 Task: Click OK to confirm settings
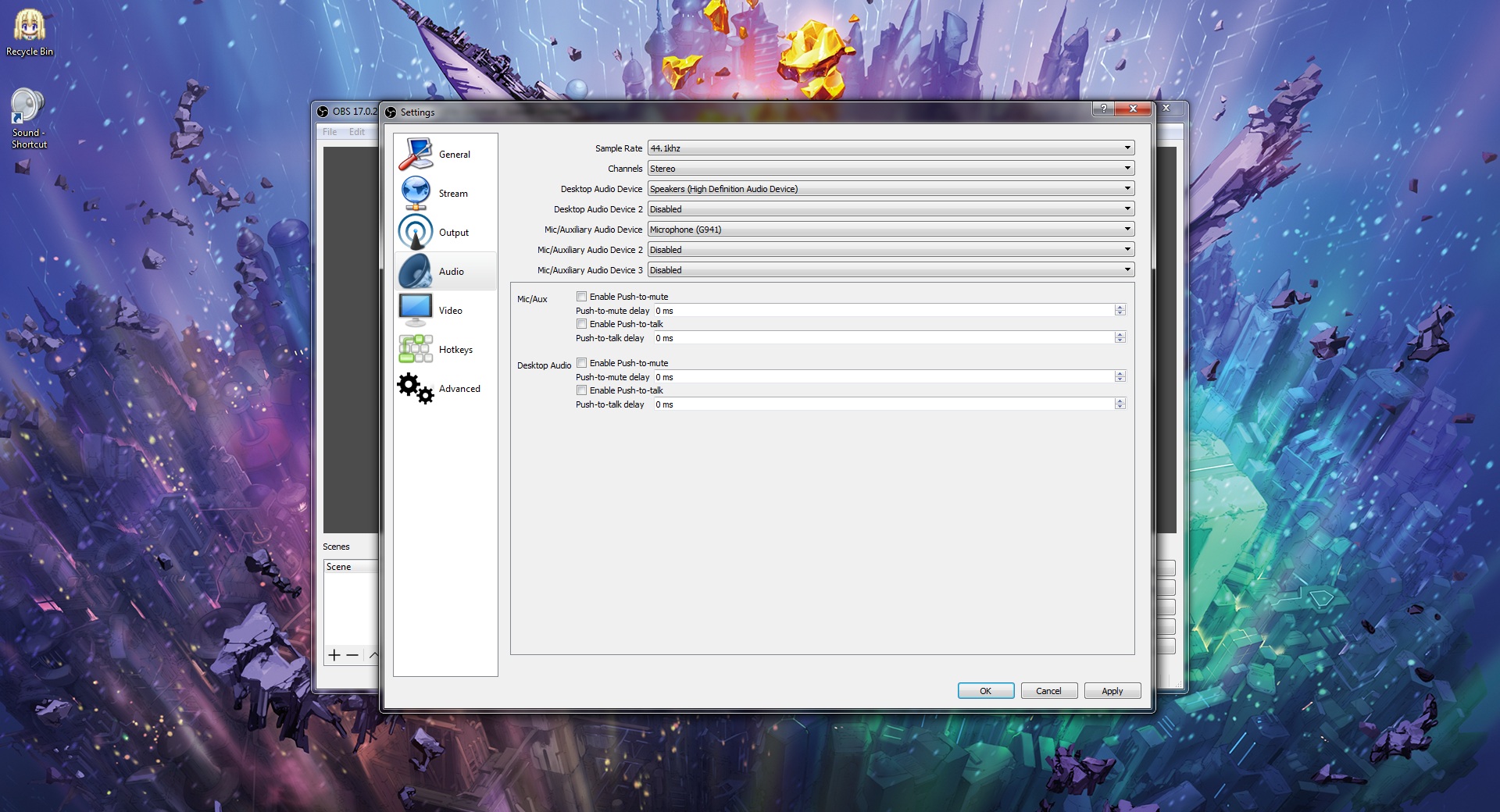point(986,691)
